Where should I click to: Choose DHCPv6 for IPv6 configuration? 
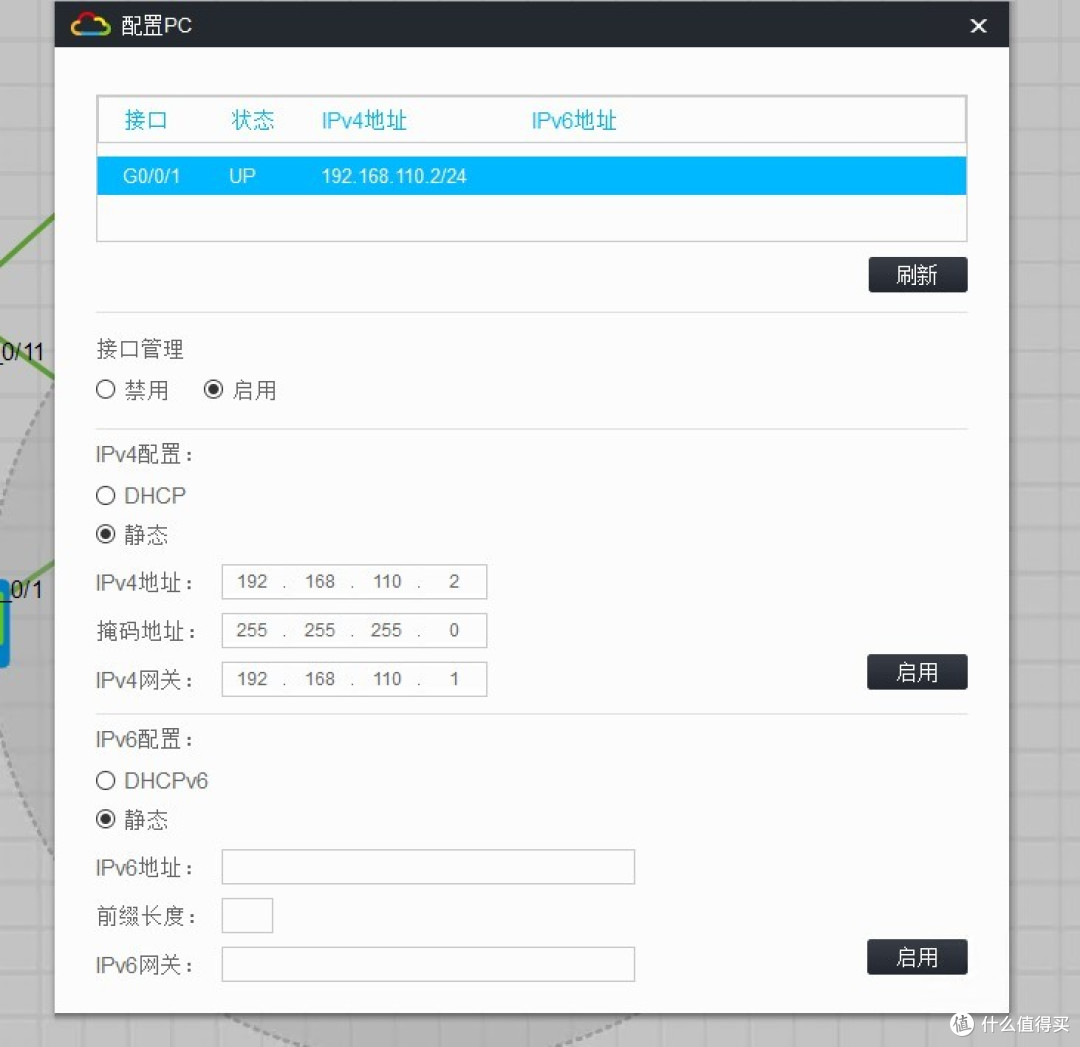click(105, 780)
